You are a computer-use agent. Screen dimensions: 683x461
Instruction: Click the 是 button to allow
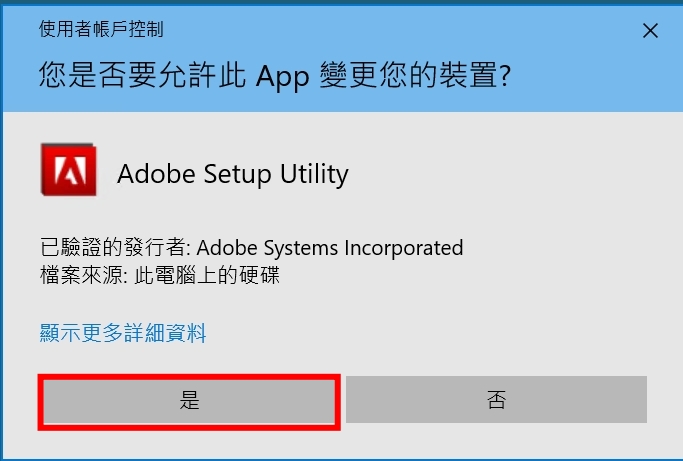[189, 402]
